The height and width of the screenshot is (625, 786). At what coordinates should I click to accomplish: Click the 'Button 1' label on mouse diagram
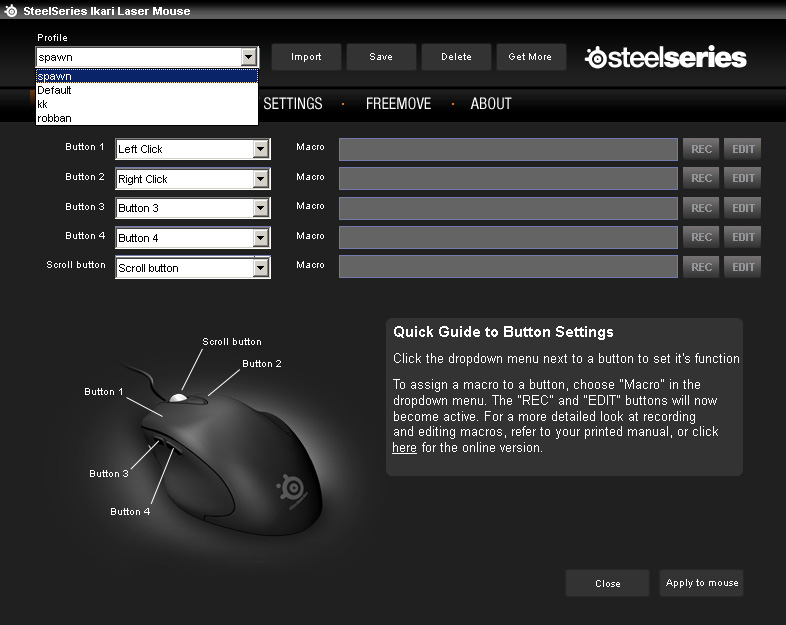coord(103,391)
